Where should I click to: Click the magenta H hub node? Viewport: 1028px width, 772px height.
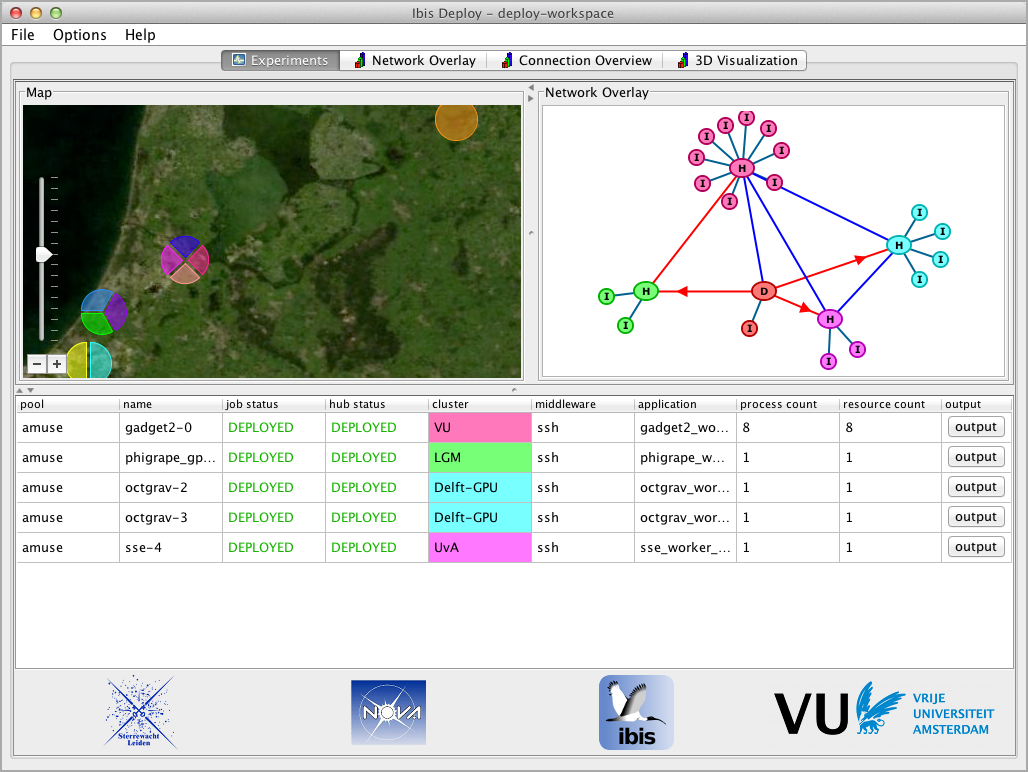[829, 319]
